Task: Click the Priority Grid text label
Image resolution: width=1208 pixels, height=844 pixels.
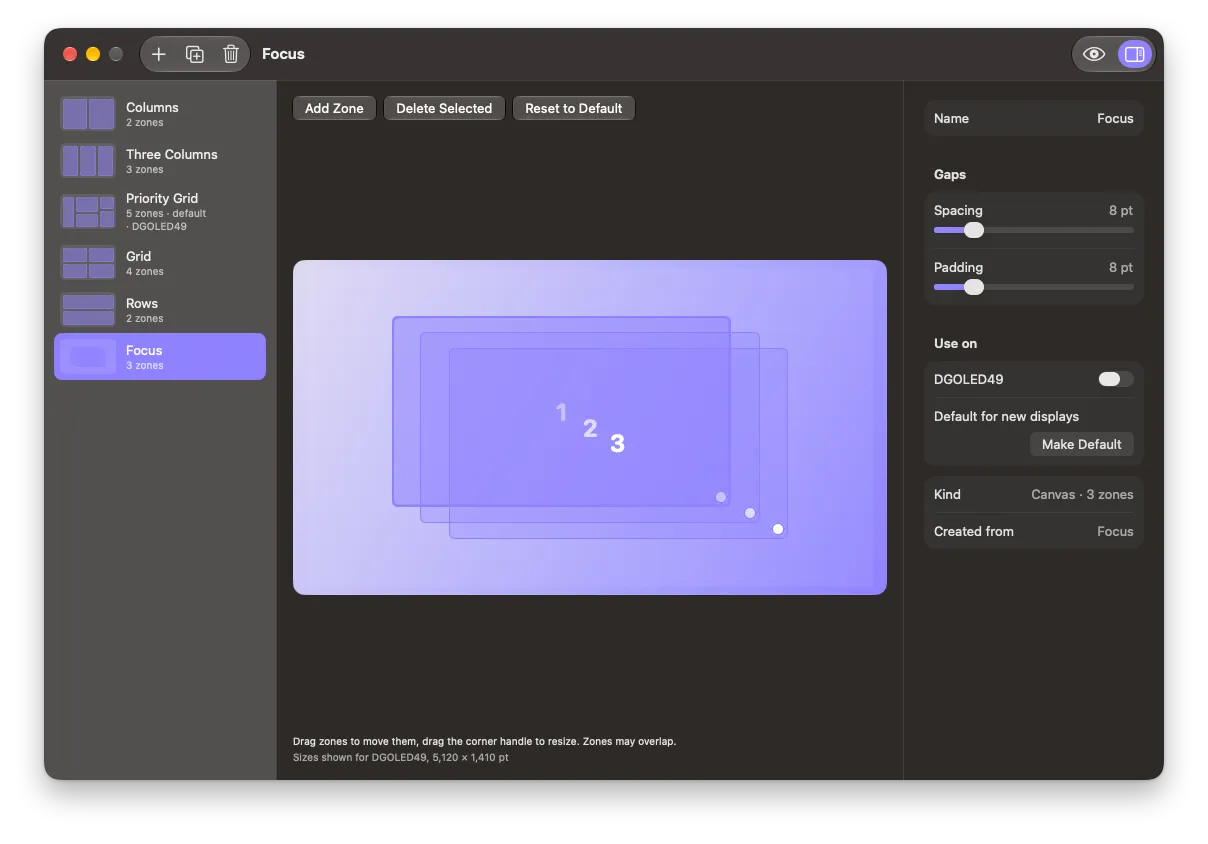Action: [x=162, y=198]
